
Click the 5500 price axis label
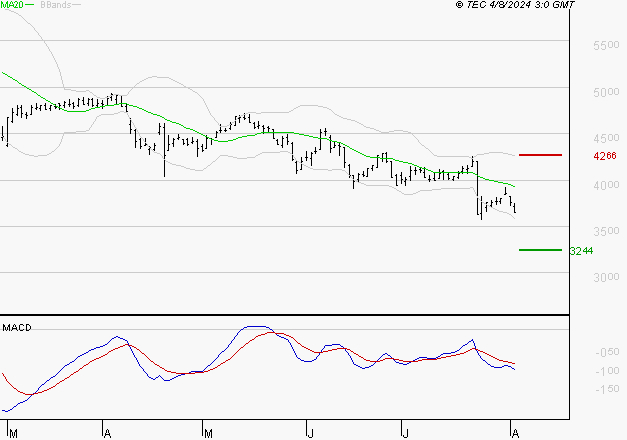click(606, 46)
